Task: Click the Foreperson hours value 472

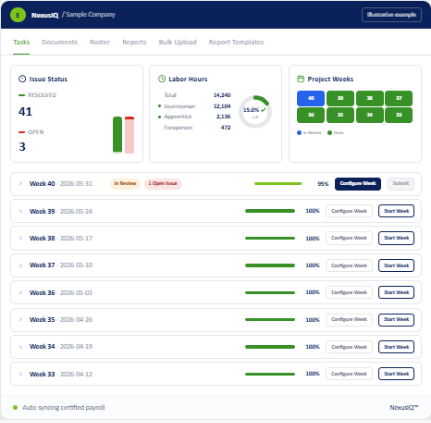Action: point(226,127)
